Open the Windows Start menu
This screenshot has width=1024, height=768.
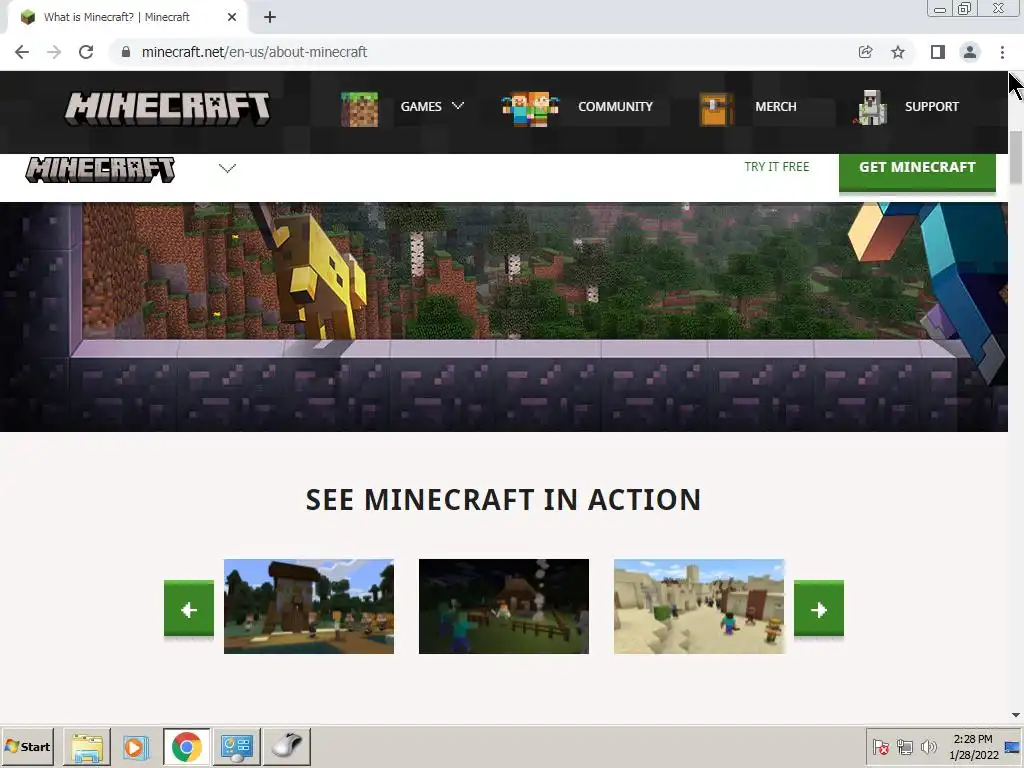pos(27,746)
